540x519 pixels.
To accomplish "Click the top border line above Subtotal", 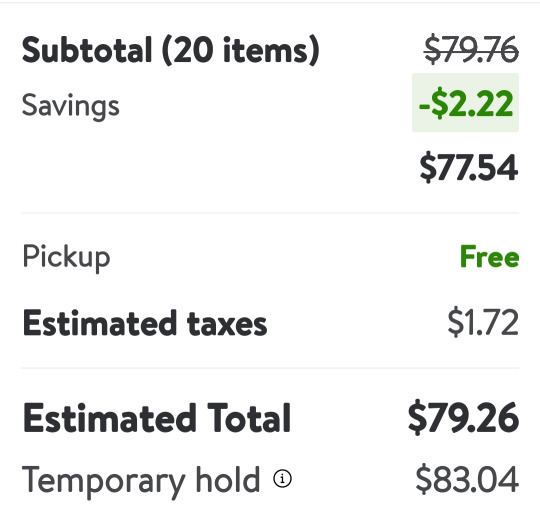I will 270,2.
